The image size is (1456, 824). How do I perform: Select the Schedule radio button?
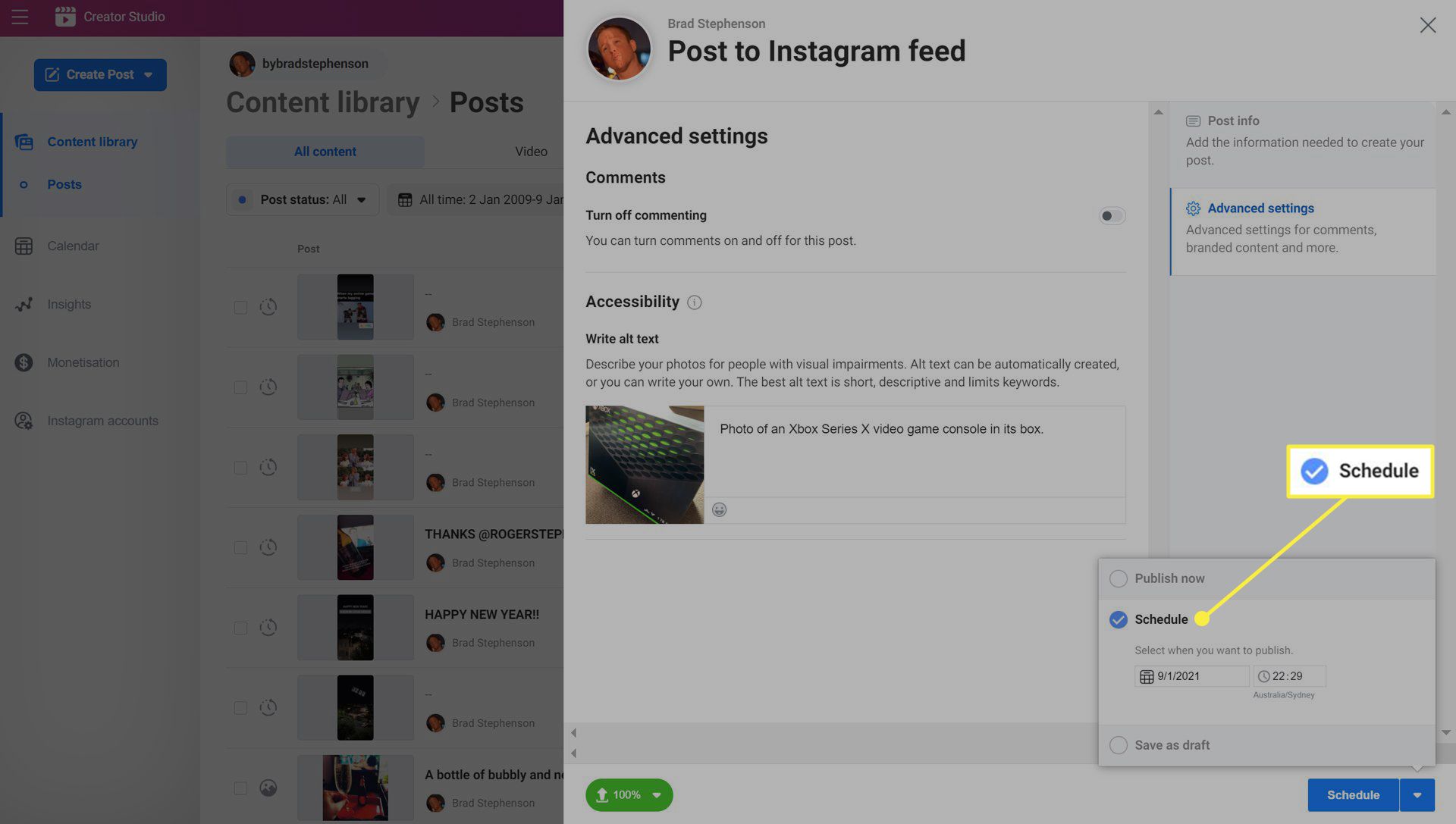pyautogui.click(x=1118, y=619)
